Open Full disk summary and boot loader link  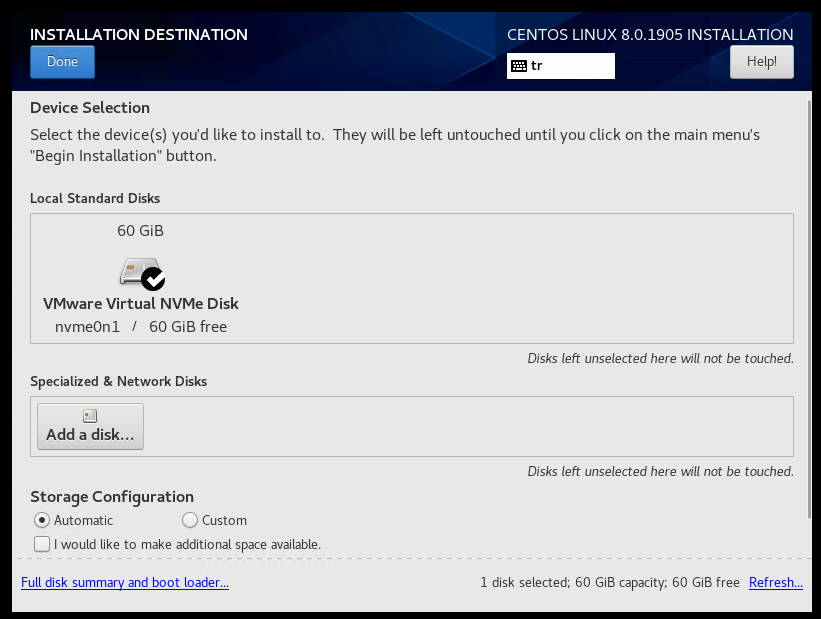point(125,582)
